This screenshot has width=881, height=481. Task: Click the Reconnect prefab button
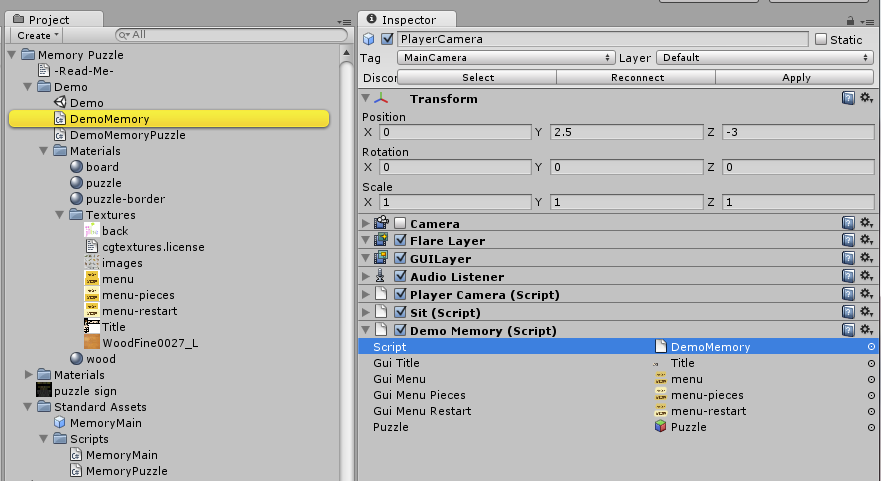coord(637,77)
